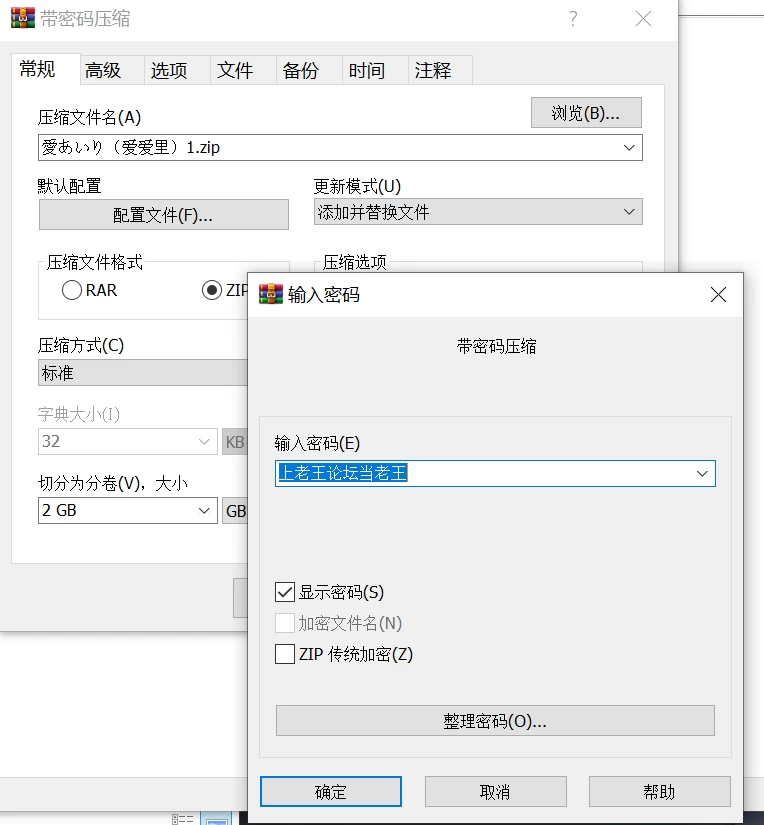Open 配置文件(F)... profiles button
The width and height of the screenshot is (764, 825).
pos(164,215)
